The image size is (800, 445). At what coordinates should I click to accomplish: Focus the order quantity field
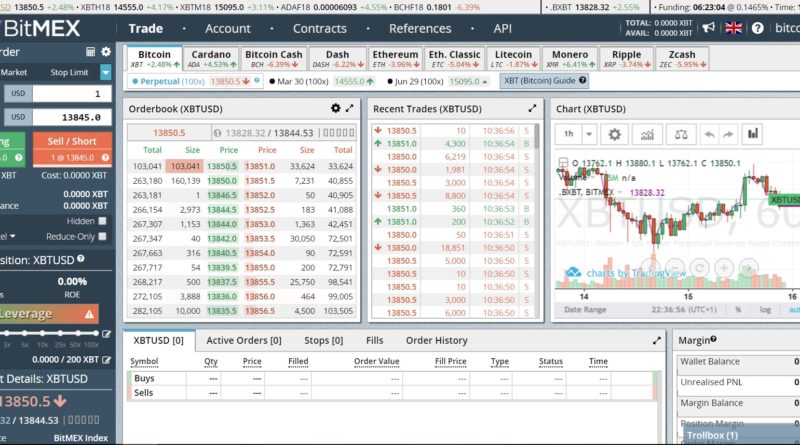click(x=72, y=94)
